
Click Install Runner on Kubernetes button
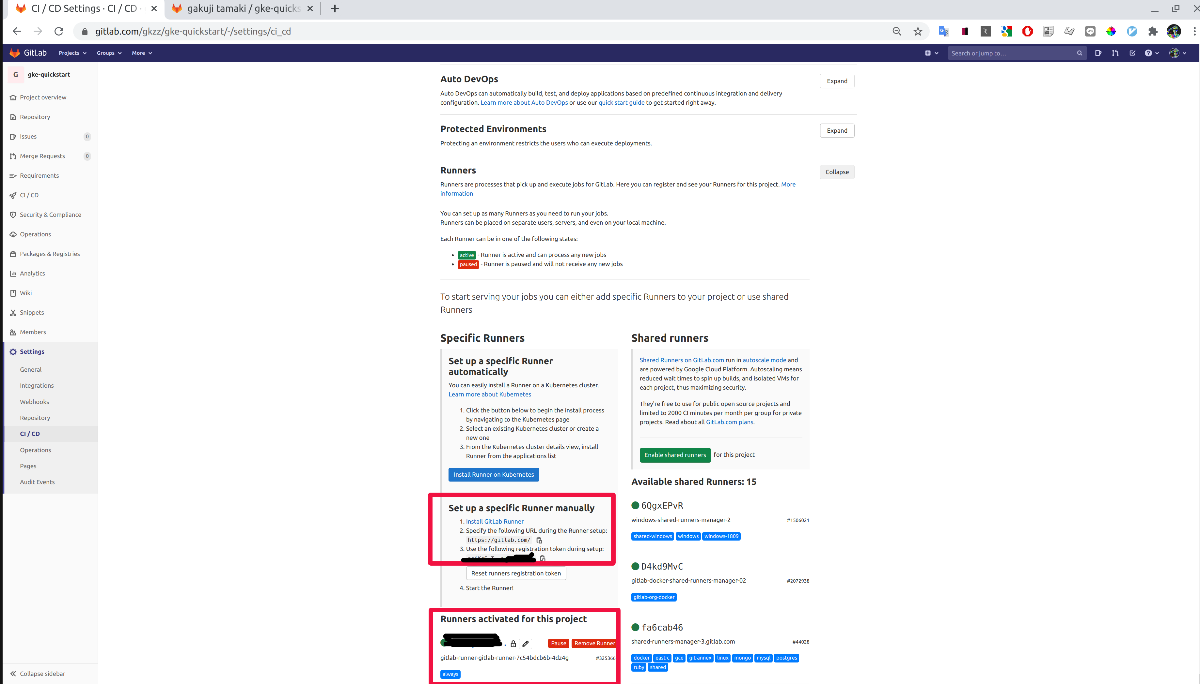pos(494,475)
